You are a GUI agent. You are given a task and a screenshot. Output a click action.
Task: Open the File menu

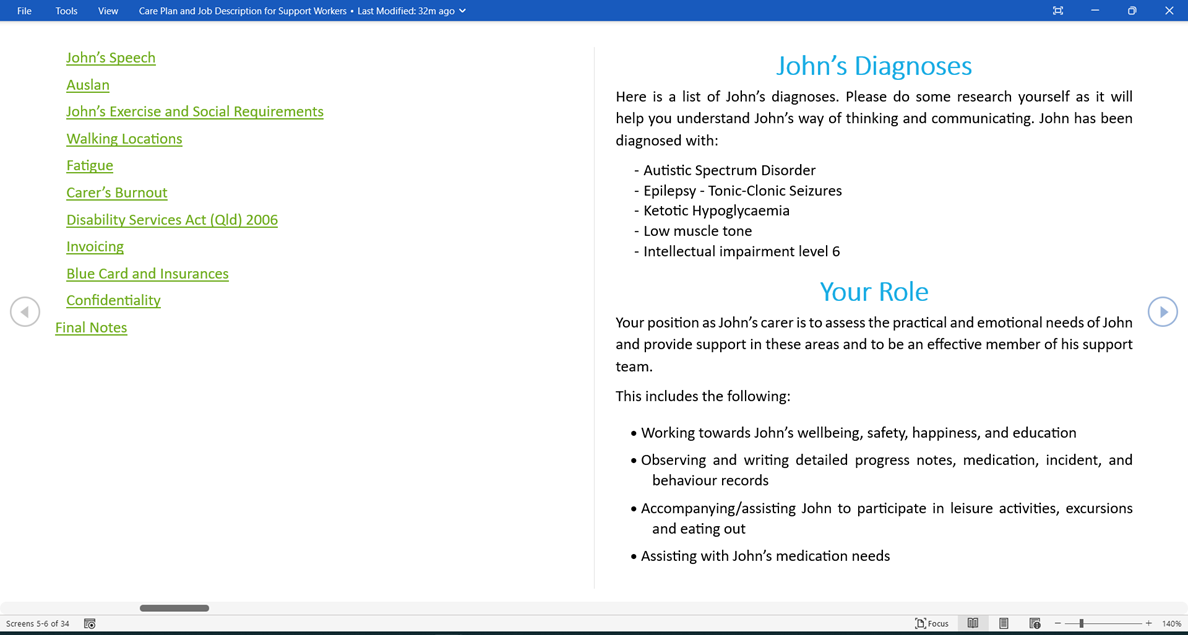click(23, 10)
